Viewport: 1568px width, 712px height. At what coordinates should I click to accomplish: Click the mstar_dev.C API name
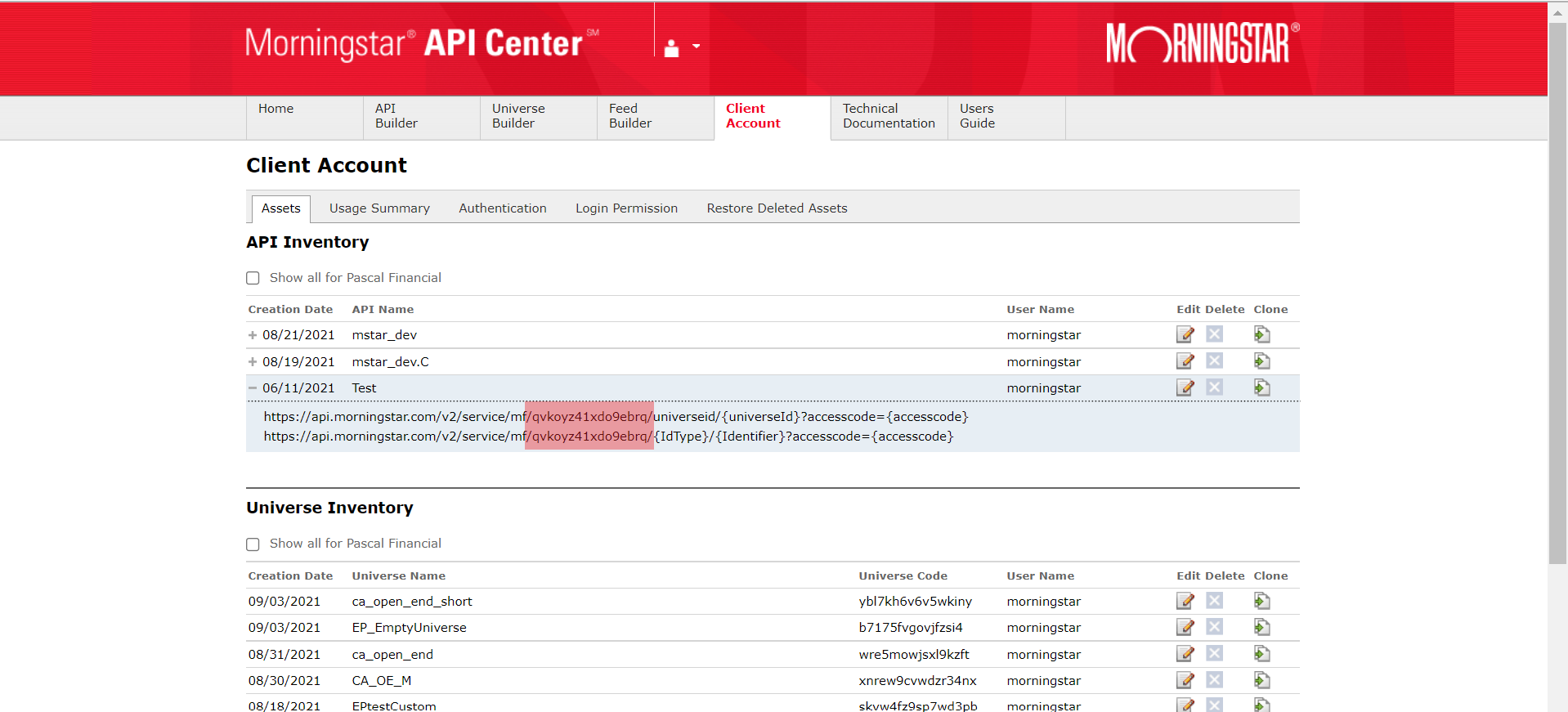390,361
